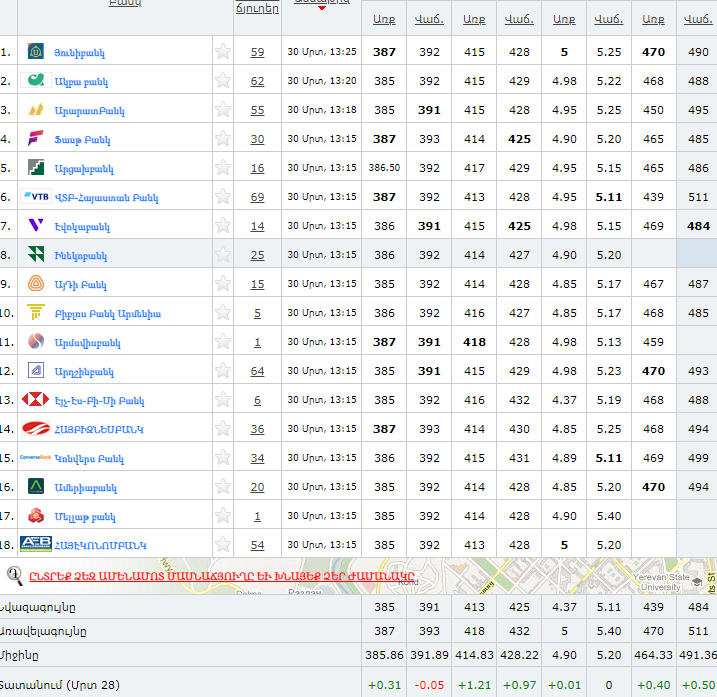Open the Ինեկոբանկ bank link
717x697 pixels.
81,256
